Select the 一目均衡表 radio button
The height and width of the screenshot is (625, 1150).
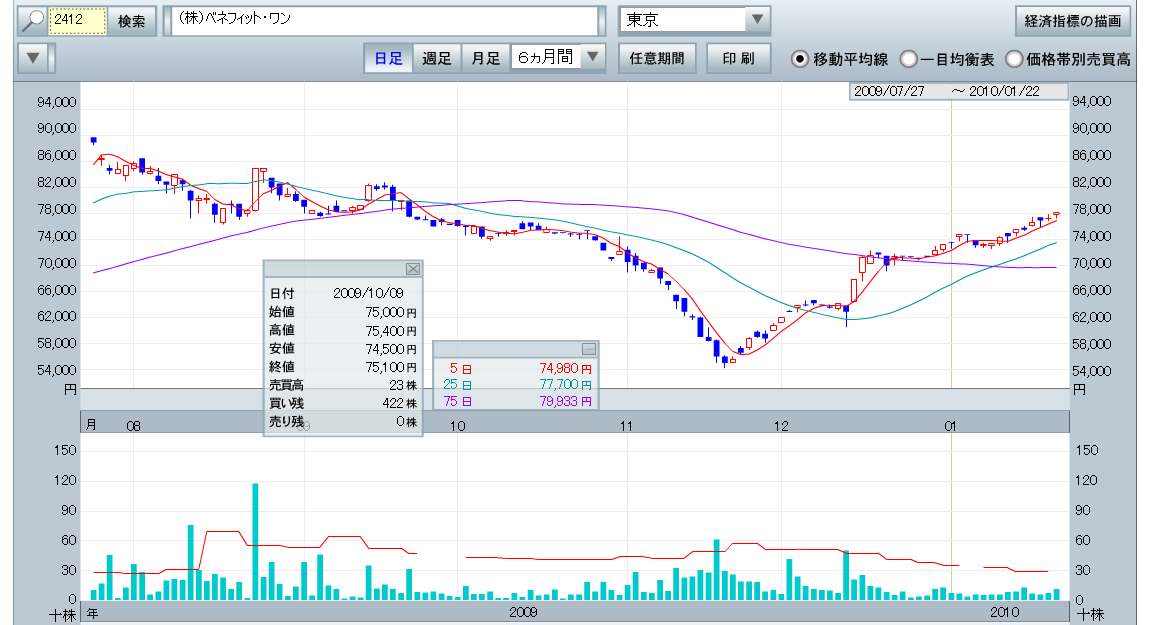pyautogui.click(x=908, y=59)
